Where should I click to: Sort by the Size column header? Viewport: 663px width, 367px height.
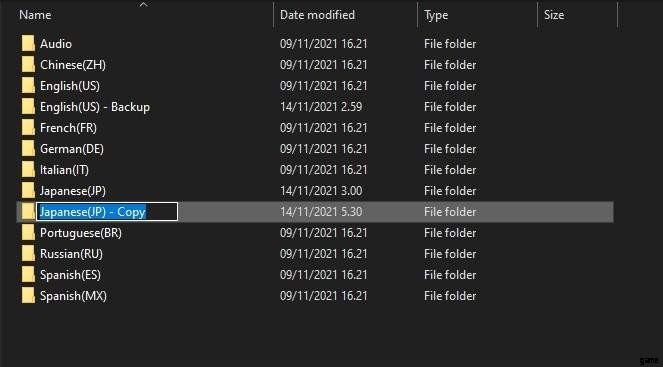[x=554, y=15]
